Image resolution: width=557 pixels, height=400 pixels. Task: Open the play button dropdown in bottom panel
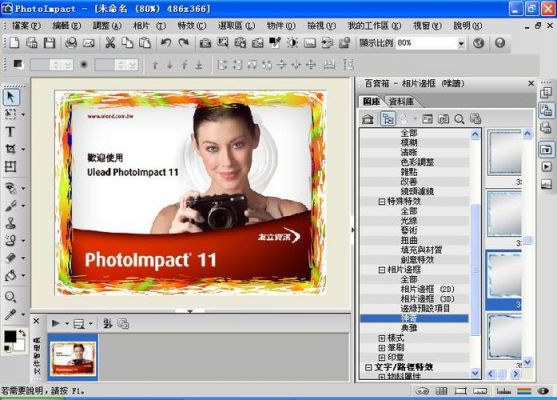(x=67, y=324)
